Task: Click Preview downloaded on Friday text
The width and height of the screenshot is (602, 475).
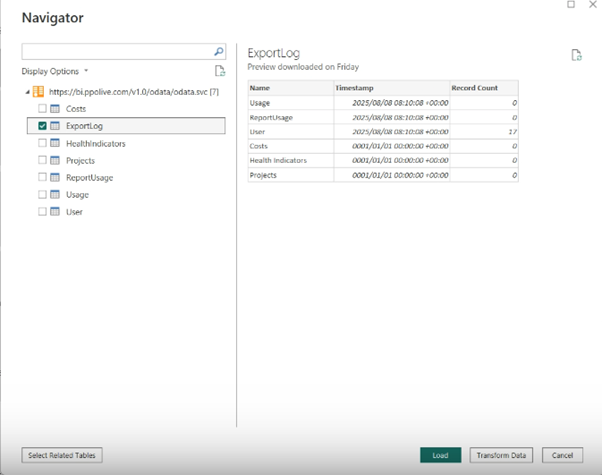Action: coord(303,67)
